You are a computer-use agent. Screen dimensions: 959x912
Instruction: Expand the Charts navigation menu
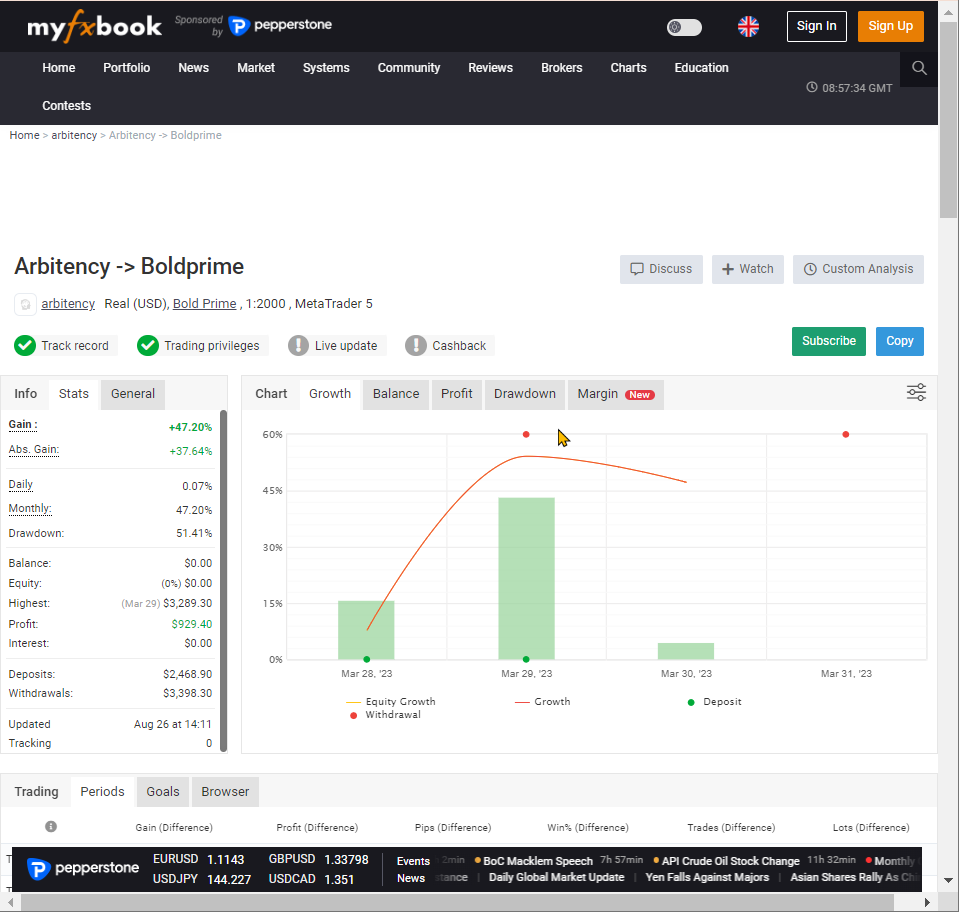628,68
